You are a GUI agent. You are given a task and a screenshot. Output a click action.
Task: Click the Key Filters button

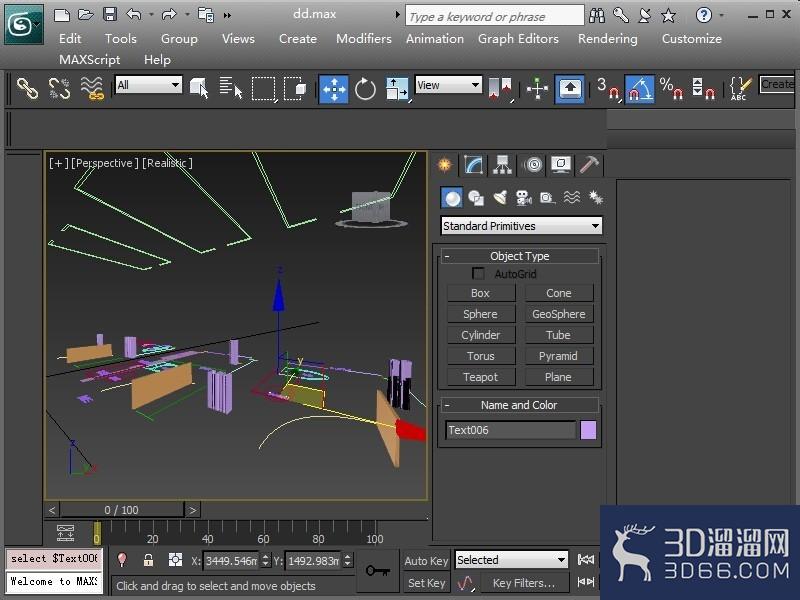point(524,583)
